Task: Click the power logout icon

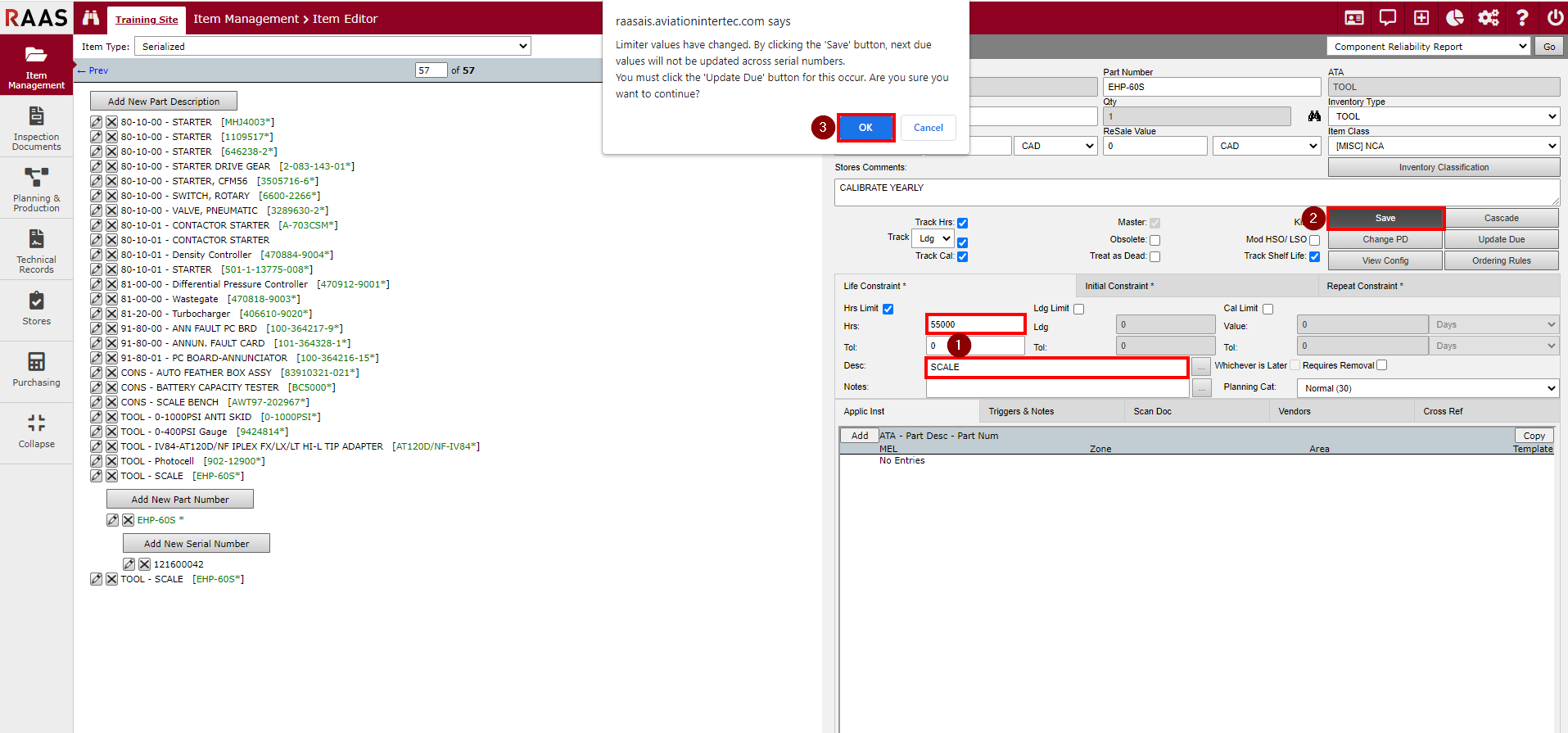Action: (x=1555, y=18)
